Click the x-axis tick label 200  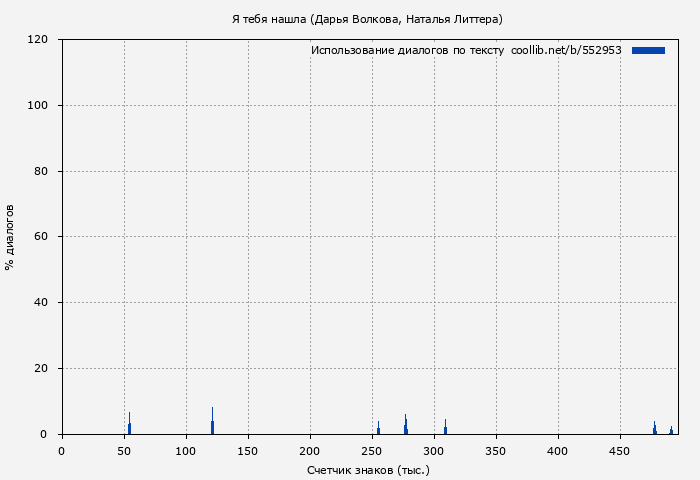310,451
